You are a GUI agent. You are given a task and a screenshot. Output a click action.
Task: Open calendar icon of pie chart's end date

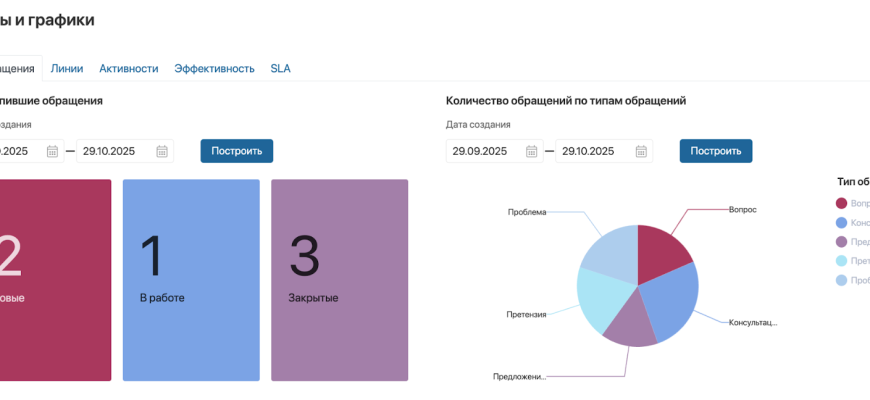point(641,151)
